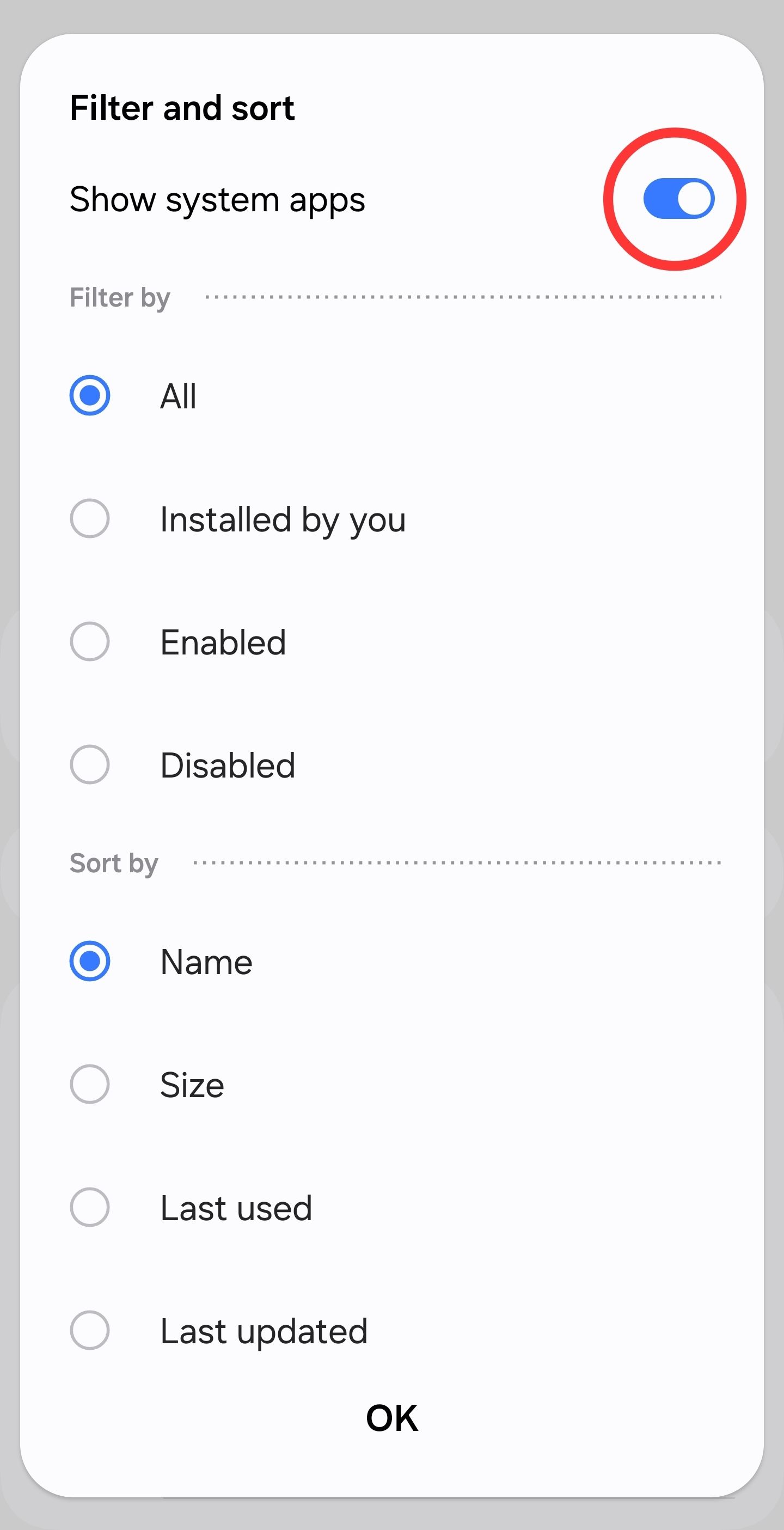Select the Enabled filter
The image size is (784, 1530).
[x=223, y=641]
